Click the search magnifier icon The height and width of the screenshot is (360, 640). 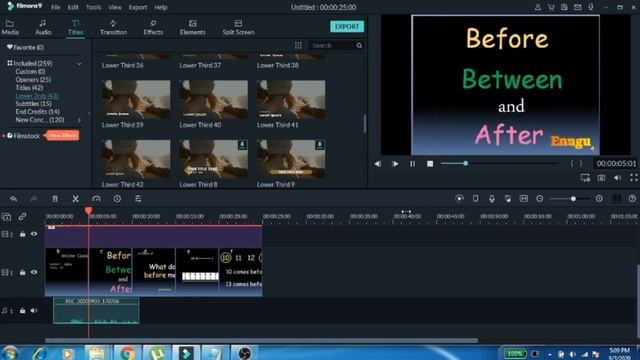click(x=359, y=45)
